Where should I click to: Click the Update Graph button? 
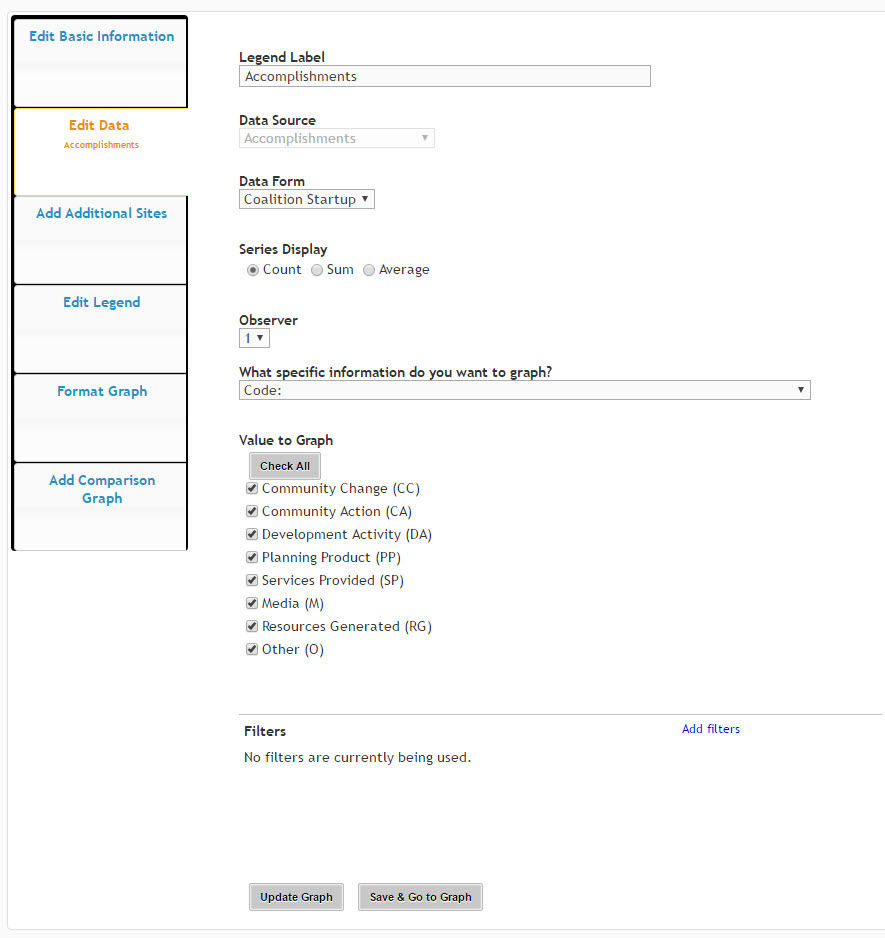(x=296, y=897)
